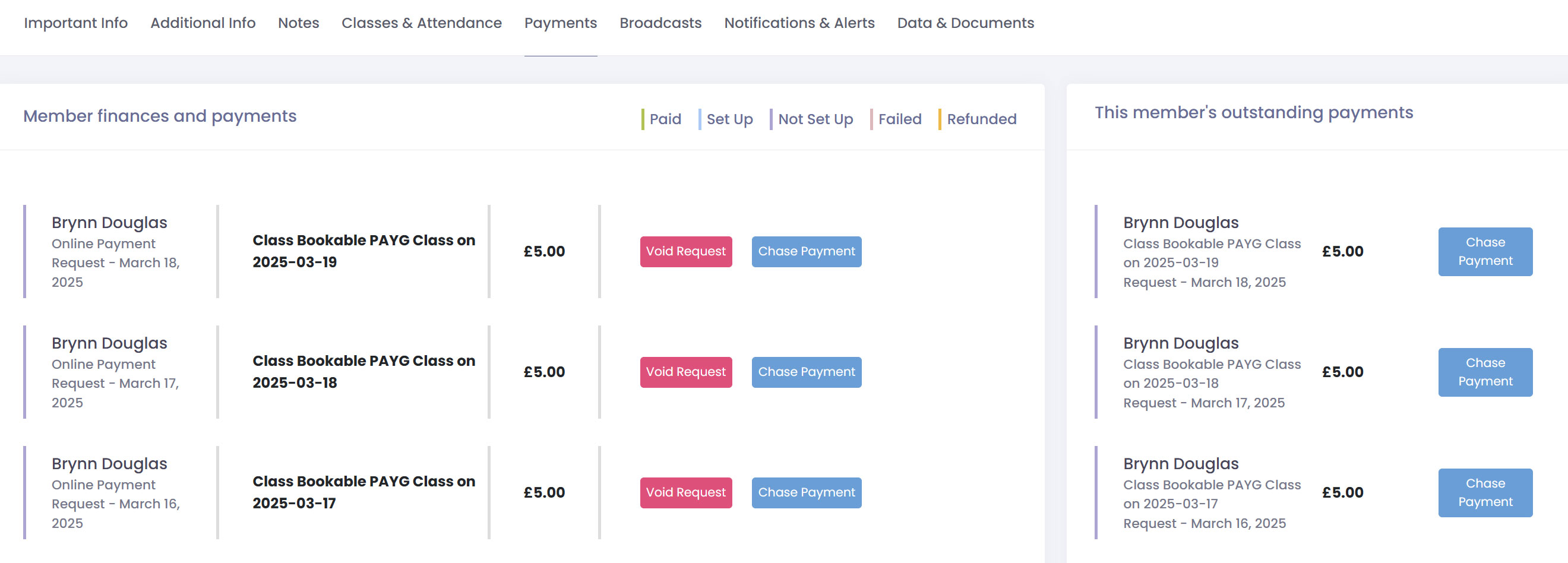This screenshot has width=1568, height=563.
Task: Chase payment for 2025-03-19 class in finances list
Action: [x=806, y=251]
